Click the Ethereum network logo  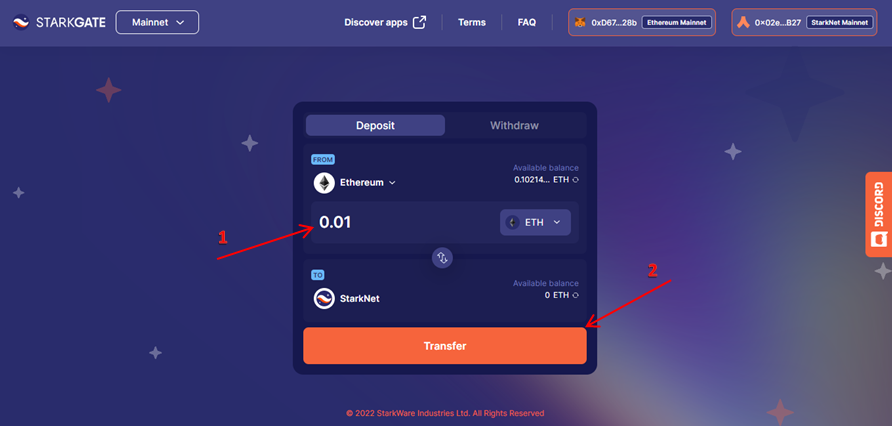(324, 183)
